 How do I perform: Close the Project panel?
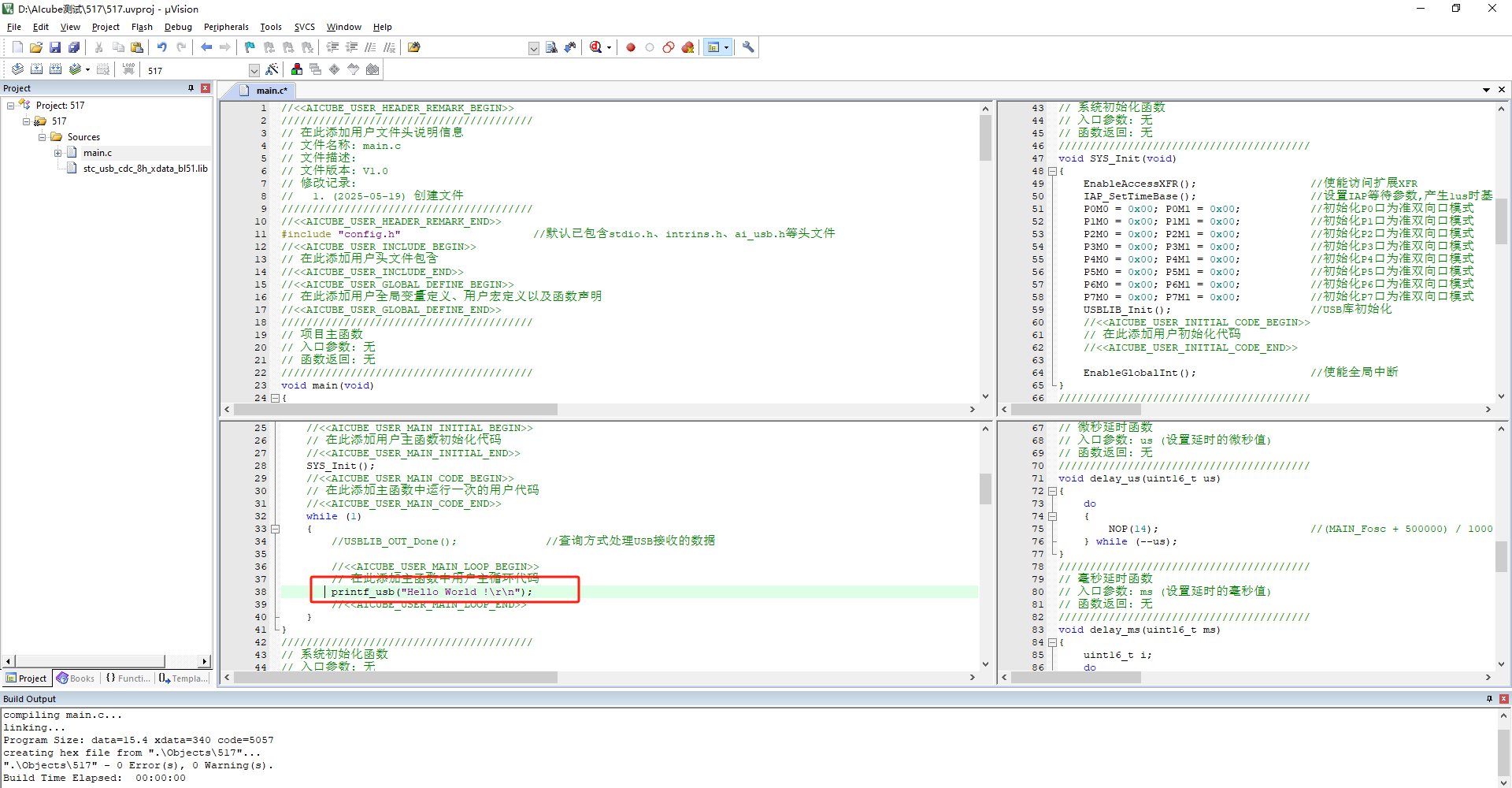pos(206,88)
